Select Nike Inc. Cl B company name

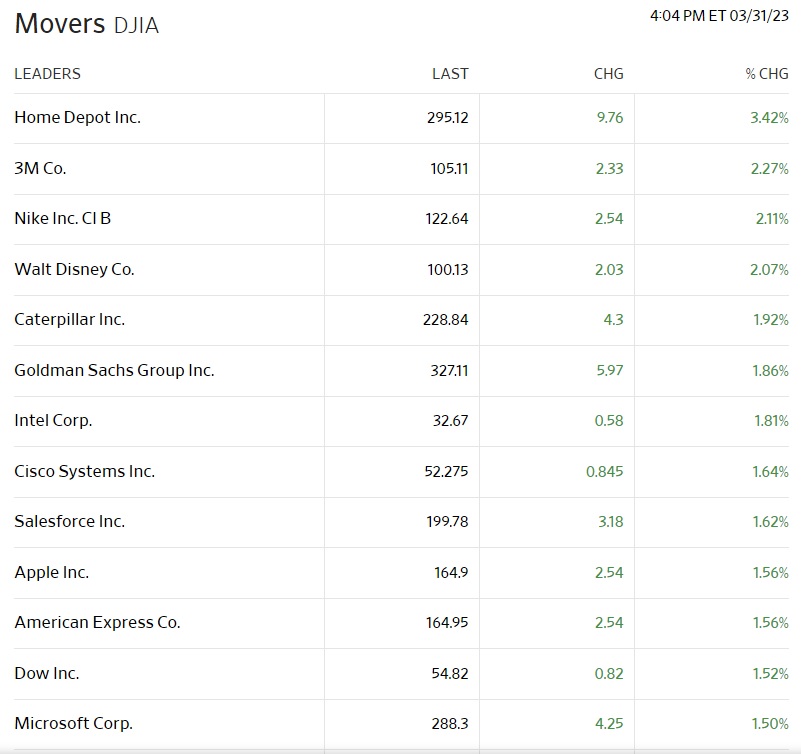pos(63,218)
